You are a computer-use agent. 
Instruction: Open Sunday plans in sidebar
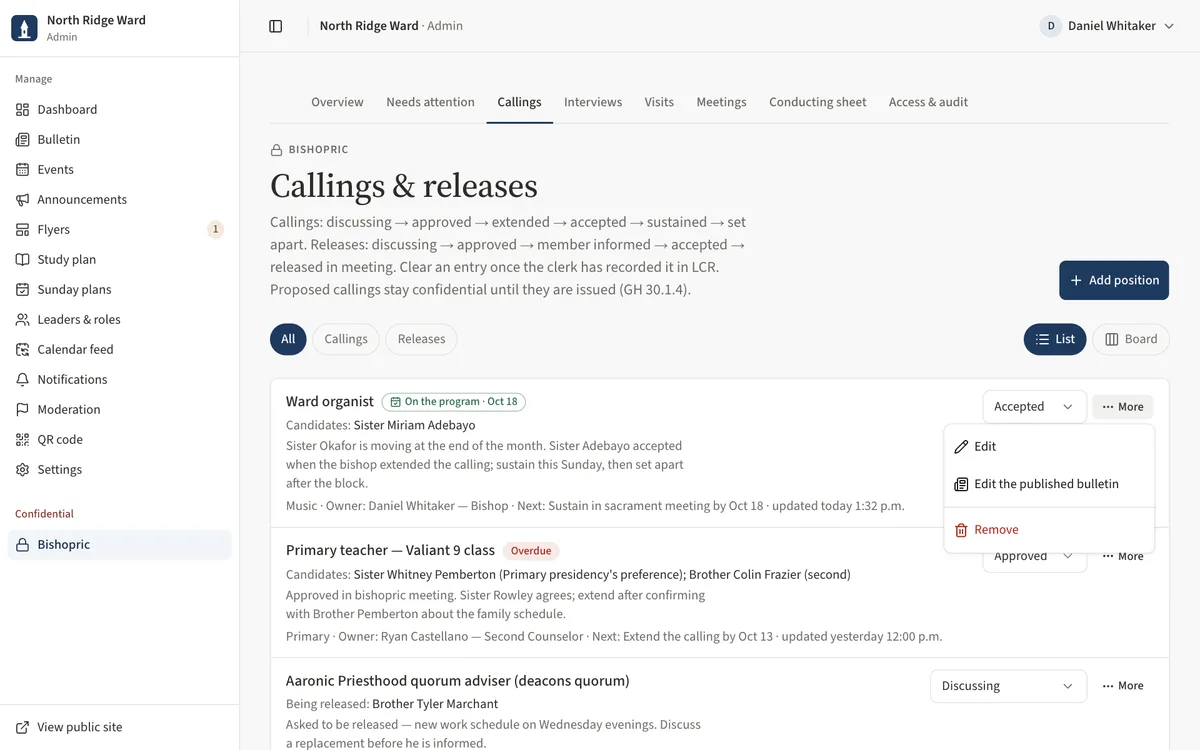(120, 289)
